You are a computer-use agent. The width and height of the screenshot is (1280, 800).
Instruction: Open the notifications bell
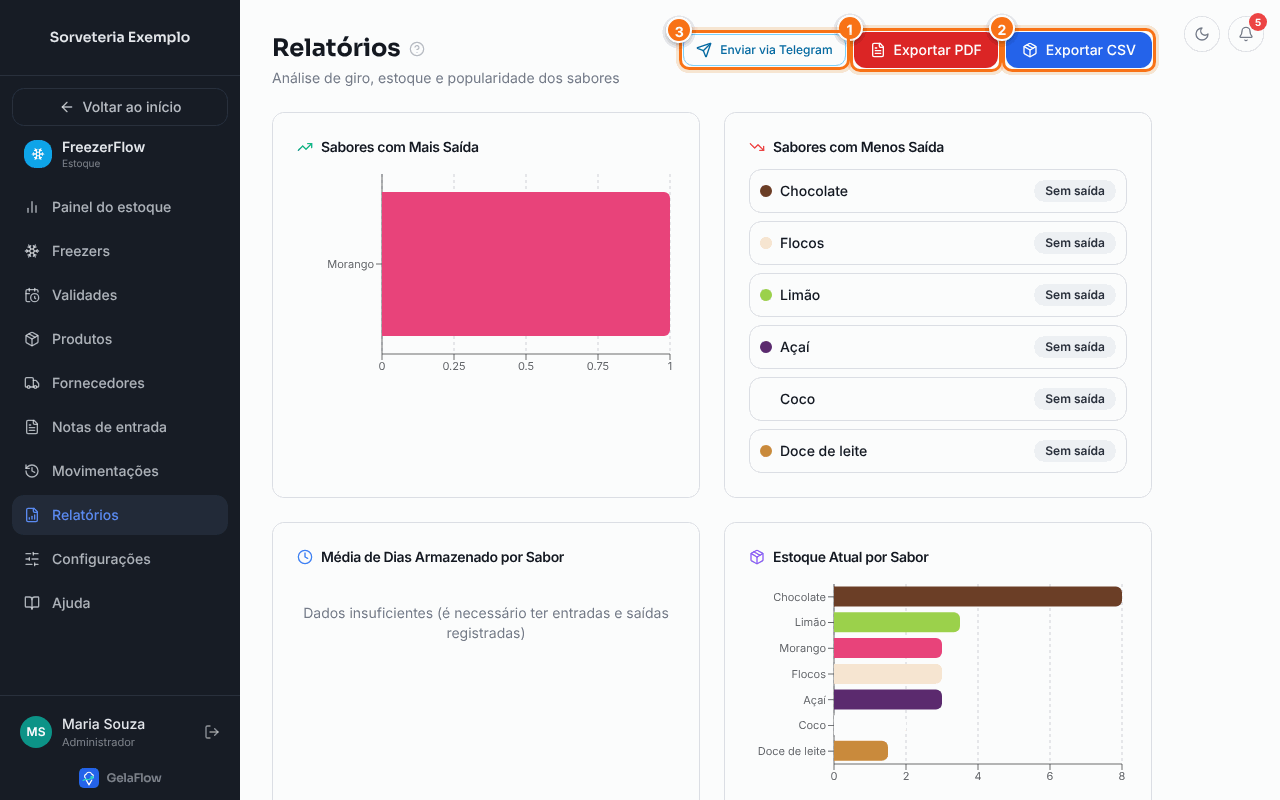[1246, 34]
